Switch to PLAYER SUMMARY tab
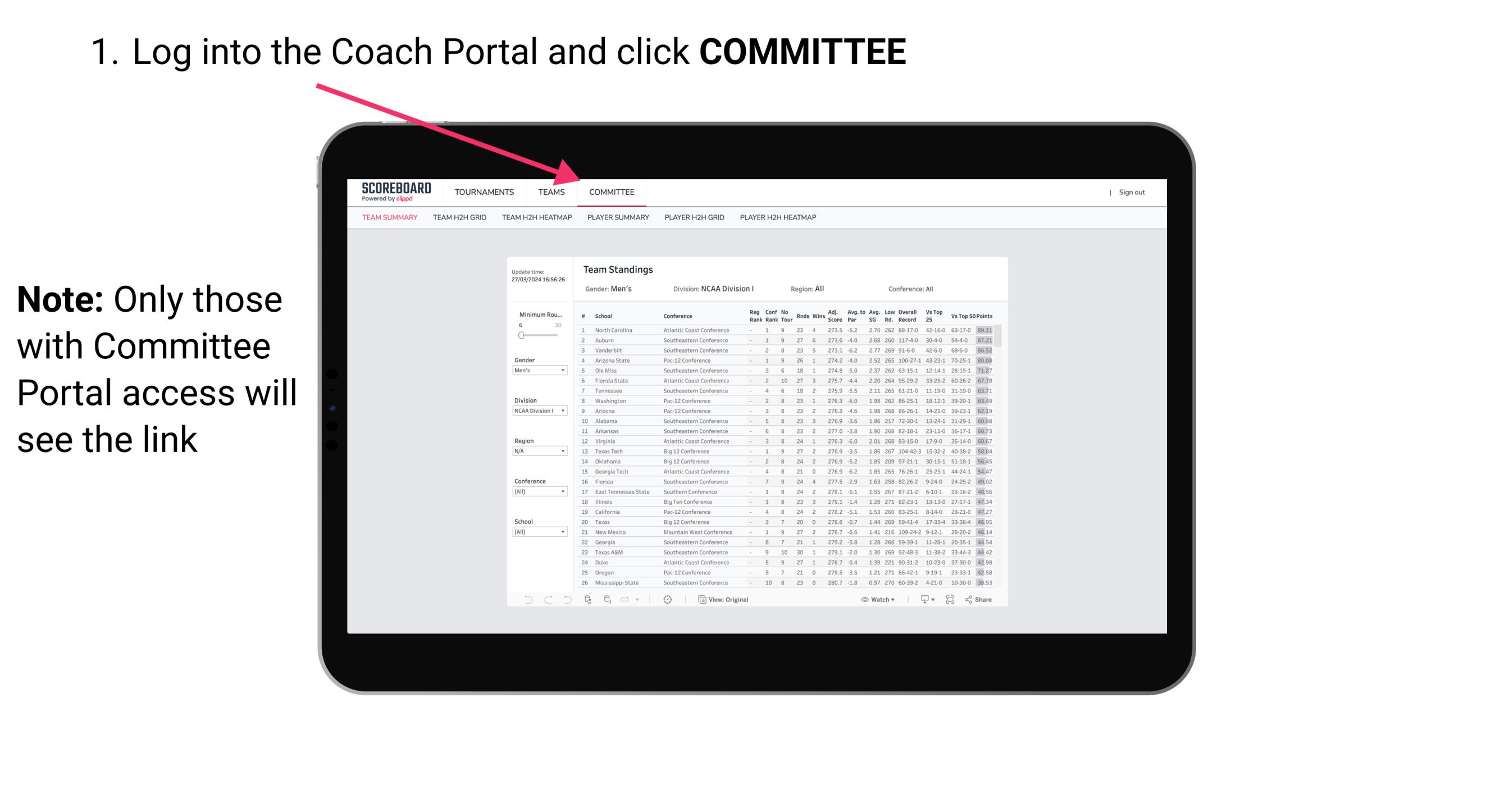The image size is (1509, 812). 618,218
